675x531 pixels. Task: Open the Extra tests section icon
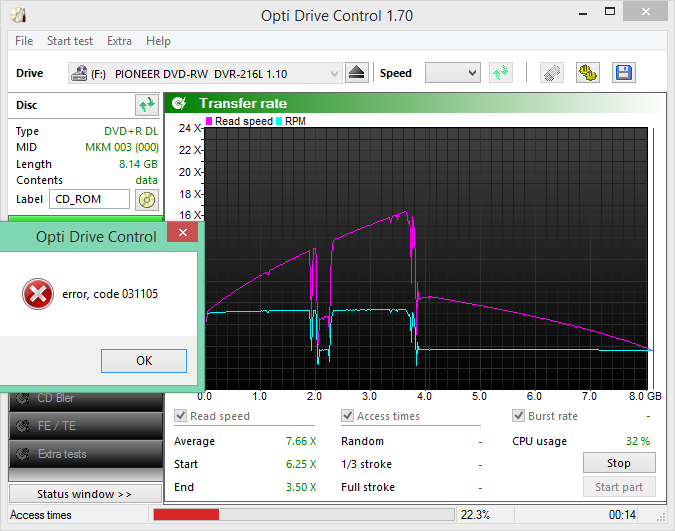tap(22, 454)
